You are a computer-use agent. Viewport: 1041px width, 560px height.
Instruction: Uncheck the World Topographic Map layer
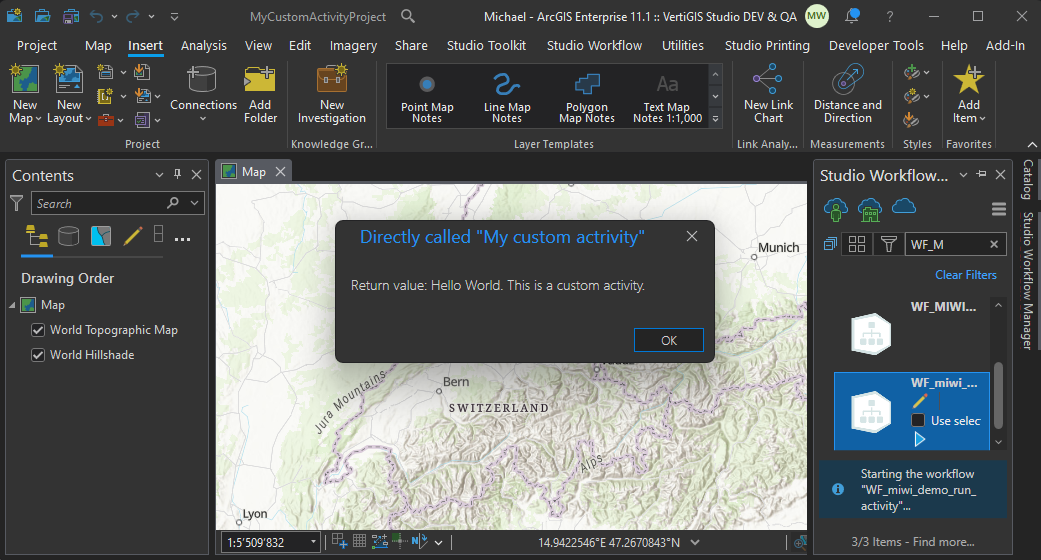tap(38, 330)
